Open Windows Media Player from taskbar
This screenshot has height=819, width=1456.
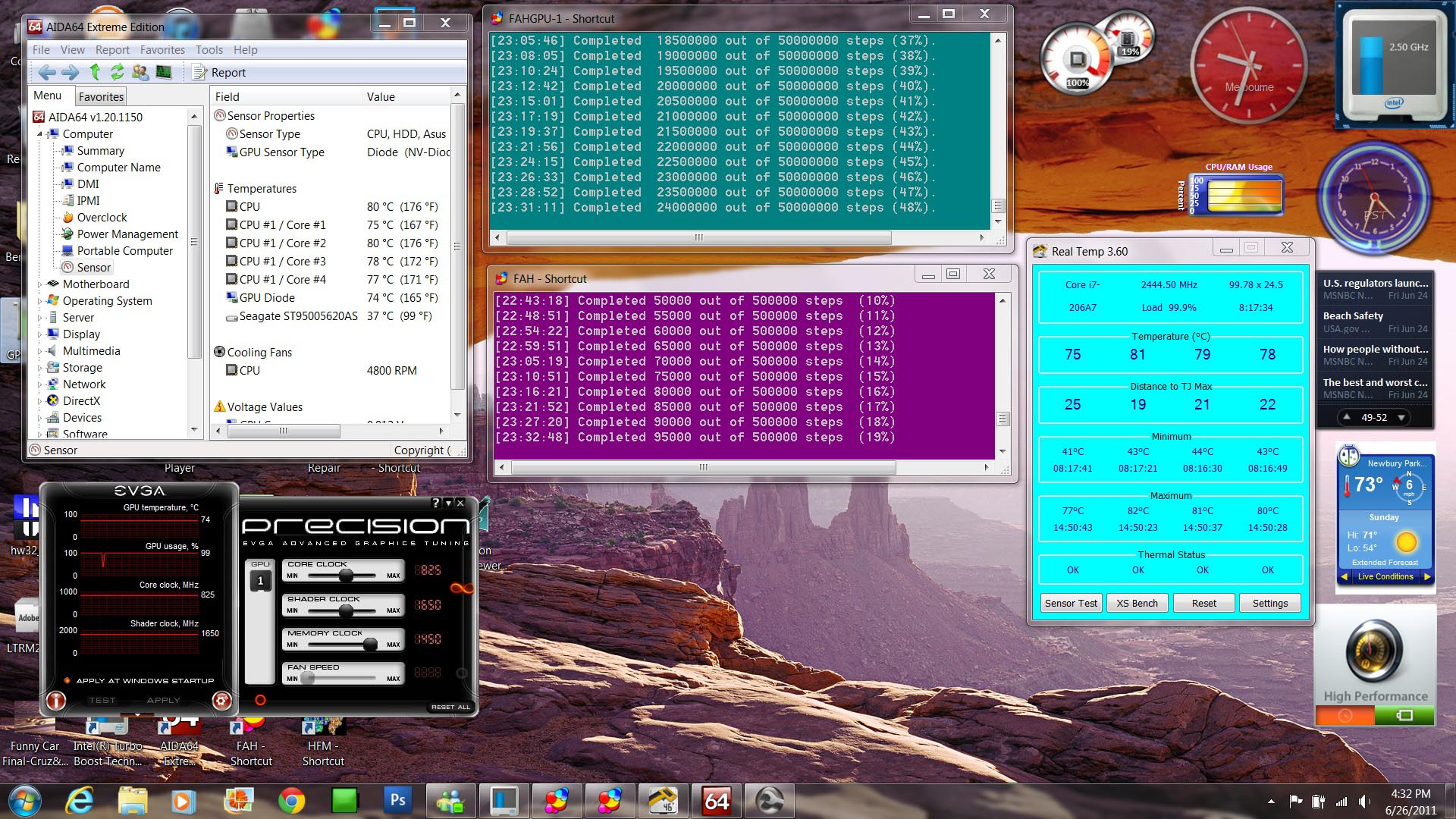click(x=182, y=801)
